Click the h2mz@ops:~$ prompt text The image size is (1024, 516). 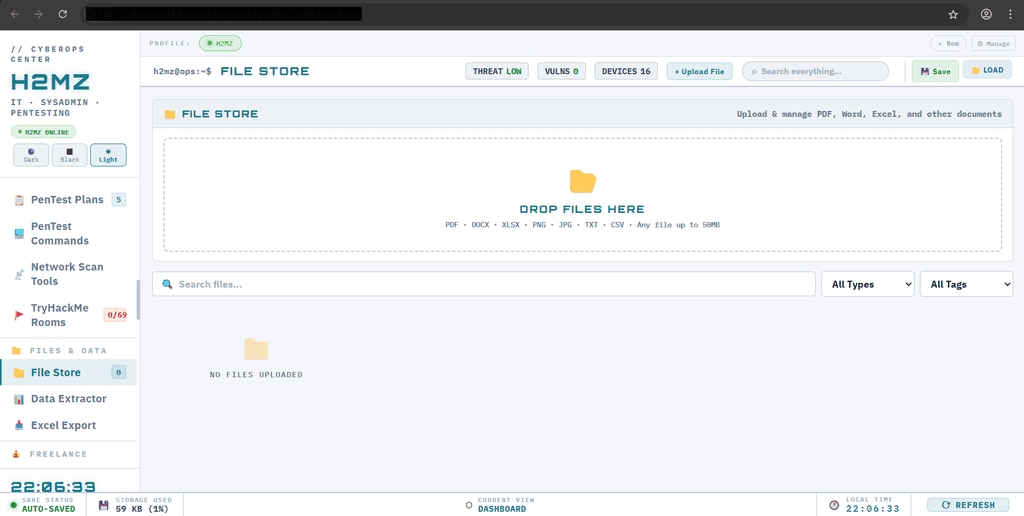pyautogui.click(x=182, y=71)
